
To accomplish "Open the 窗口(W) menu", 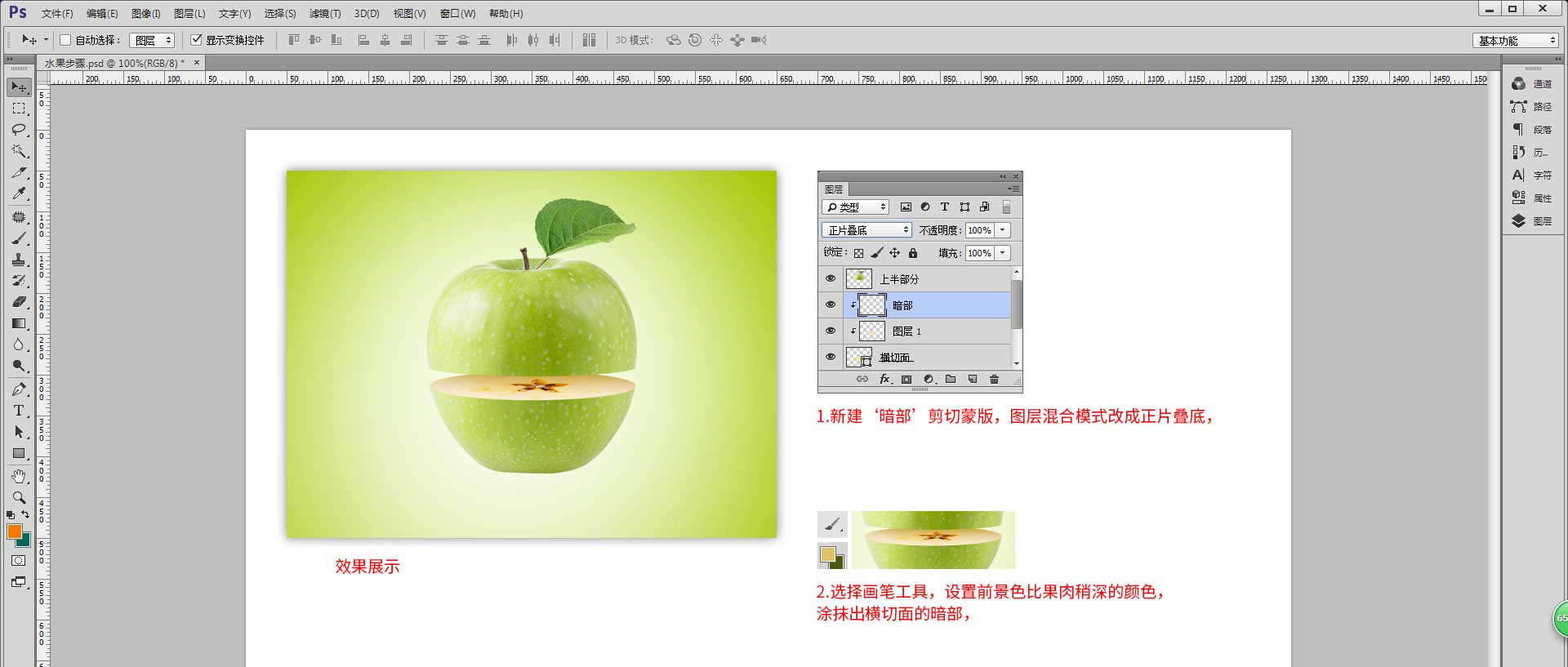I will coord(457,14).
